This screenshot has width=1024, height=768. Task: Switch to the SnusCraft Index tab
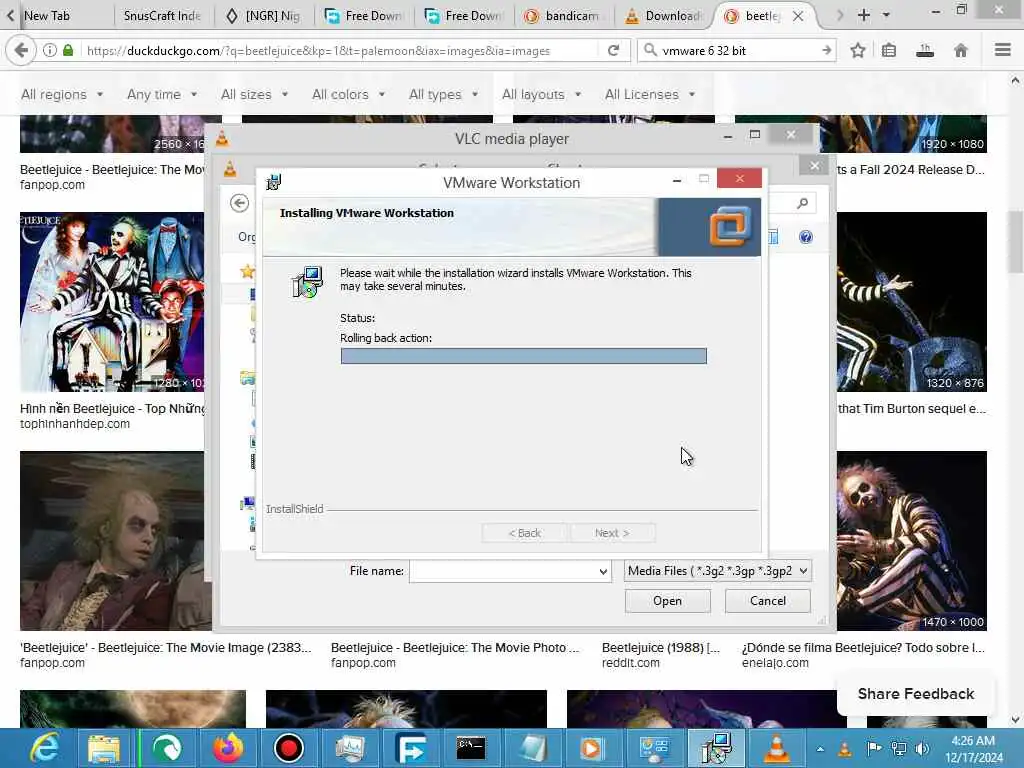tap(162, 16)
